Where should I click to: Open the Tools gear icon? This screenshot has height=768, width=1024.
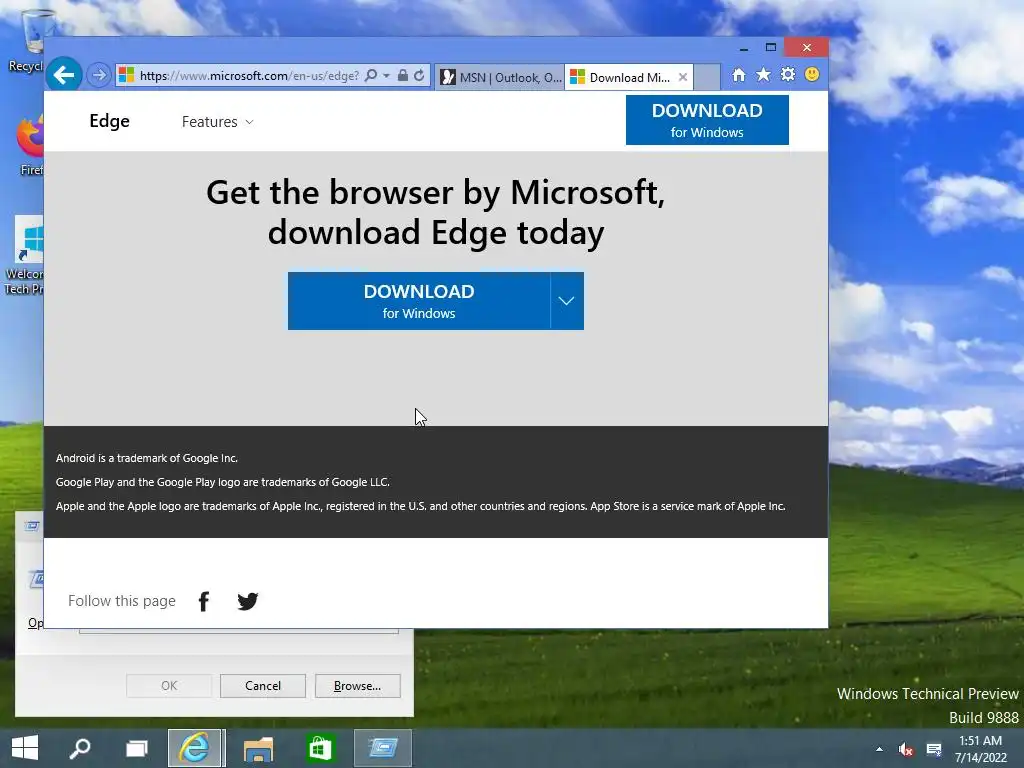788,74
